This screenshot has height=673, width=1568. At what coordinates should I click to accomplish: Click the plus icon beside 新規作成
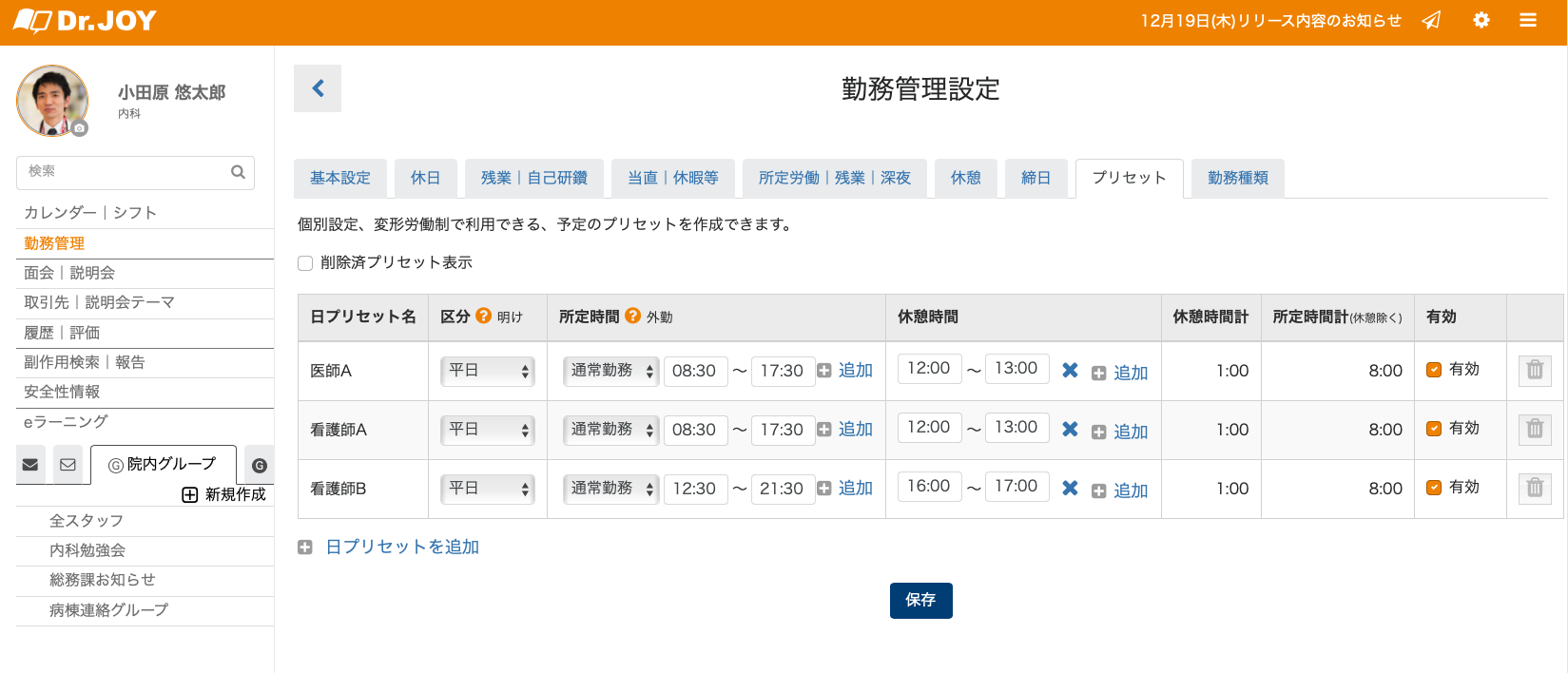point(190,494)
